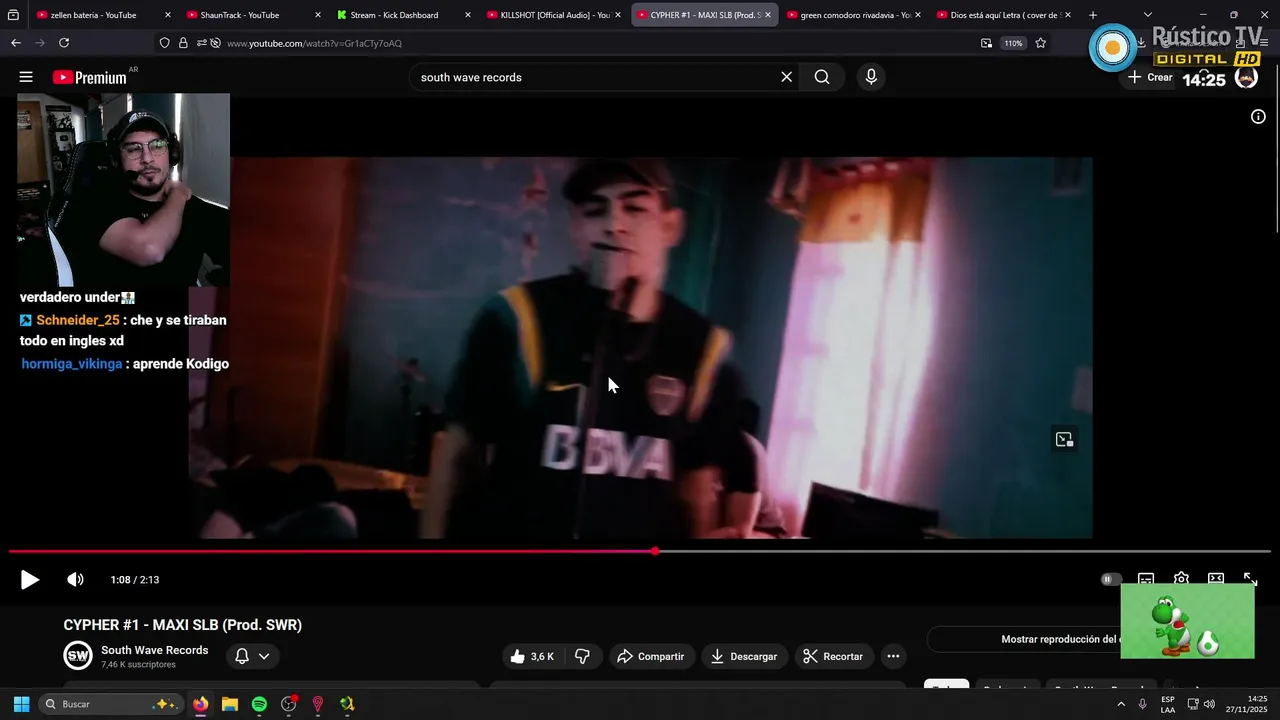Go back in browser history
The image size is (1280, 720).
pyautogui.click(x=16, y=43)
